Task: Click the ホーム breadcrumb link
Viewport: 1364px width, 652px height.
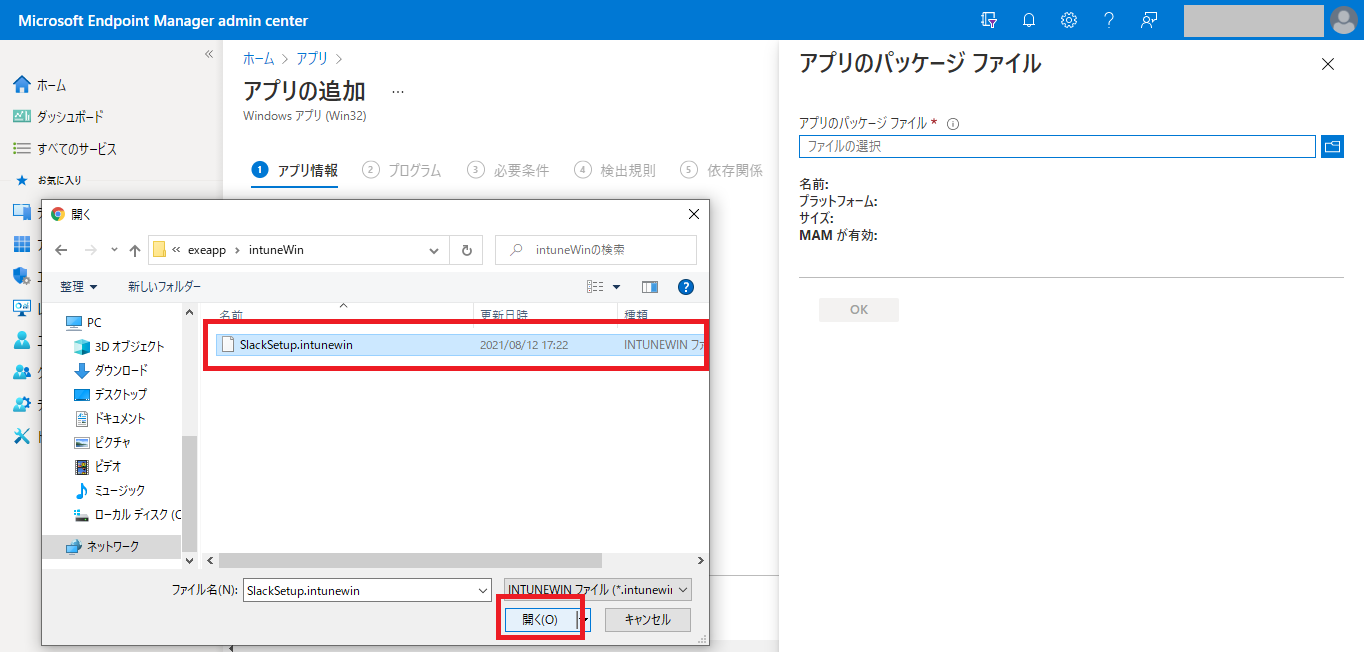Action: (259, 59)
